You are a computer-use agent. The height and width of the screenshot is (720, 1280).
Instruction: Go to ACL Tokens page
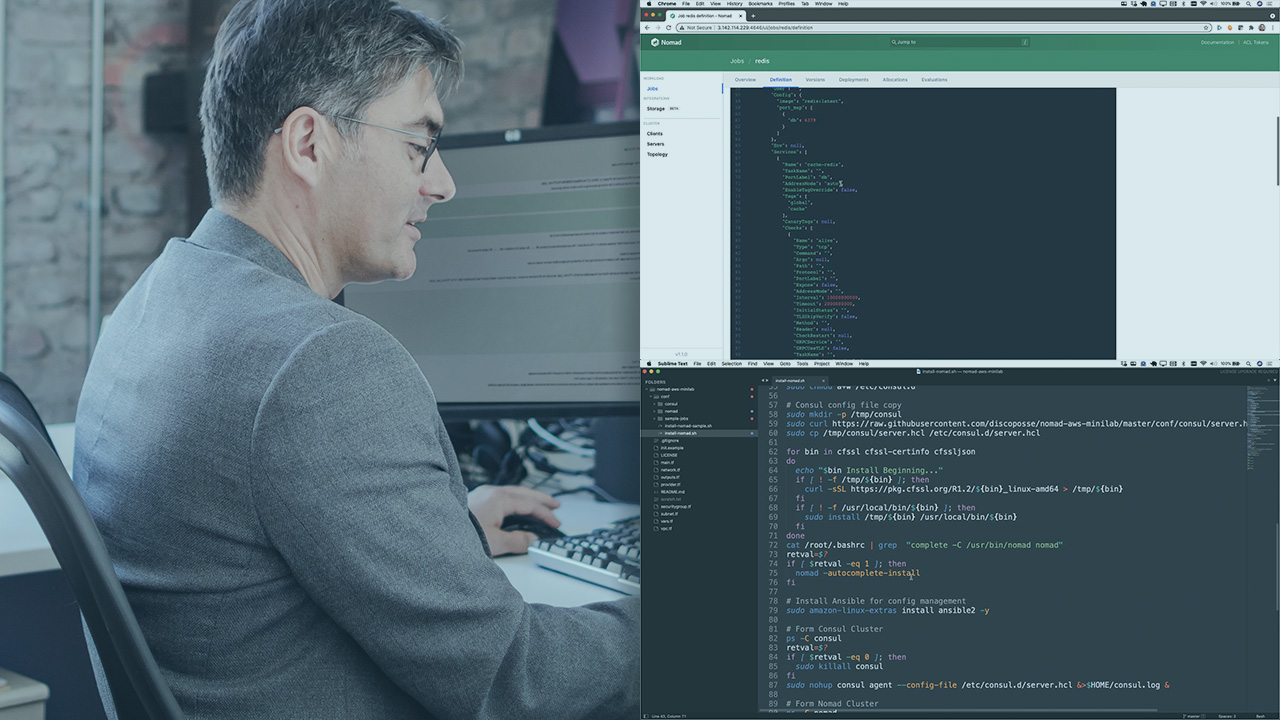1258,42
